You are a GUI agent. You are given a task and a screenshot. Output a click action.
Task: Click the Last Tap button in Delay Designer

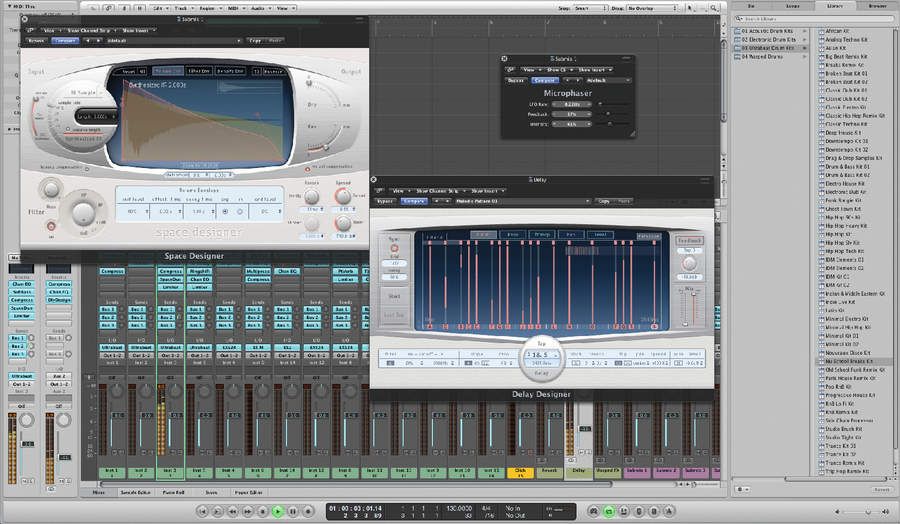394,315
